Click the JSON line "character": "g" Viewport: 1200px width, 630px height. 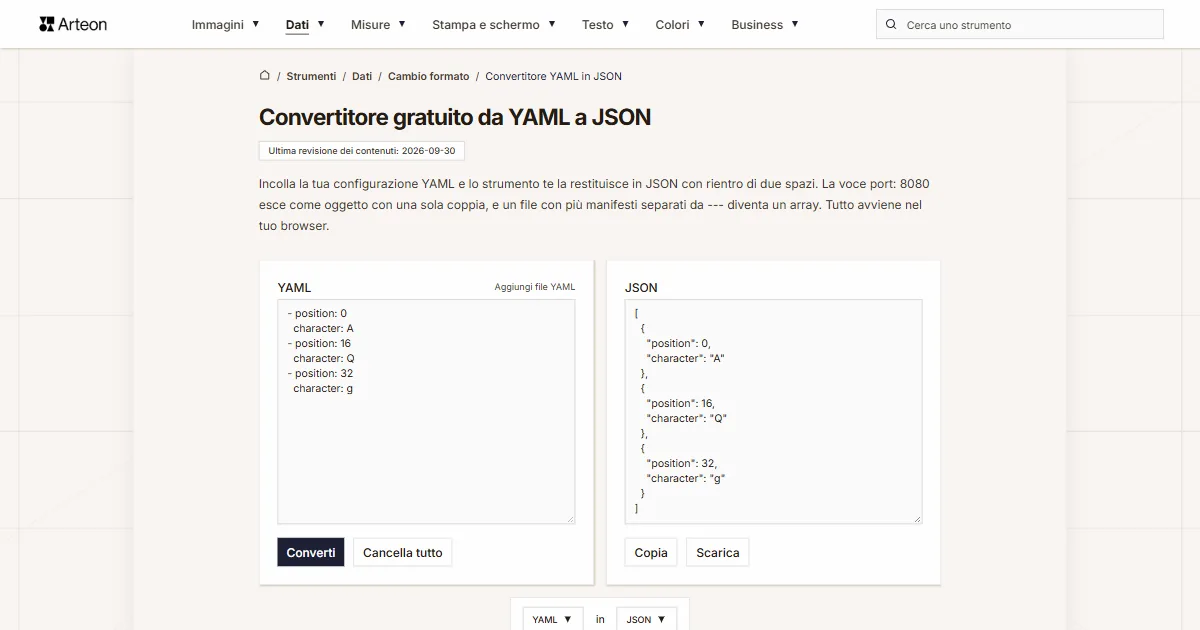686,478
